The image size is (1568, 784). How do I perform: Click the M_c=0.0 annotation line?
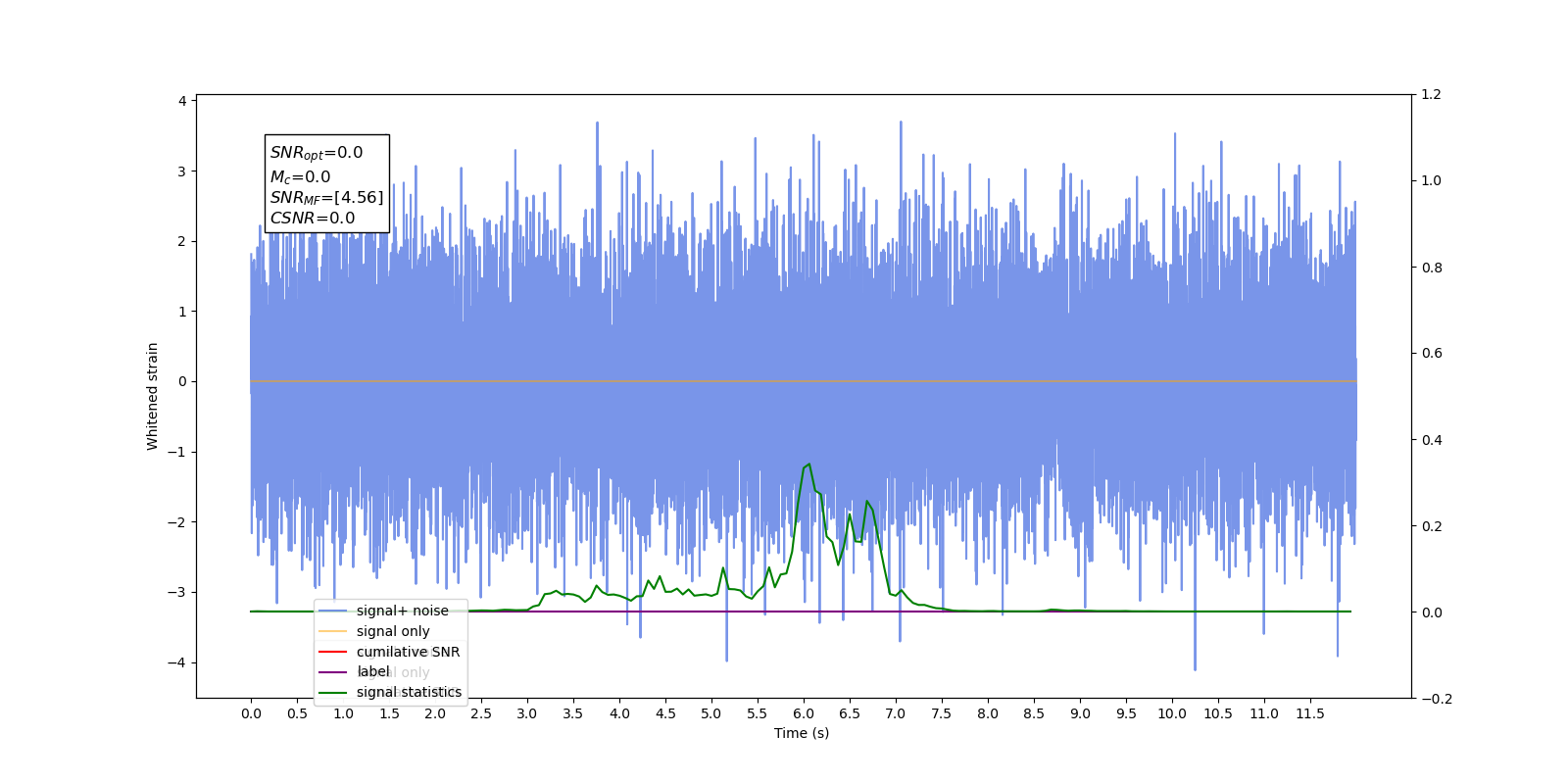coord(301,177)
